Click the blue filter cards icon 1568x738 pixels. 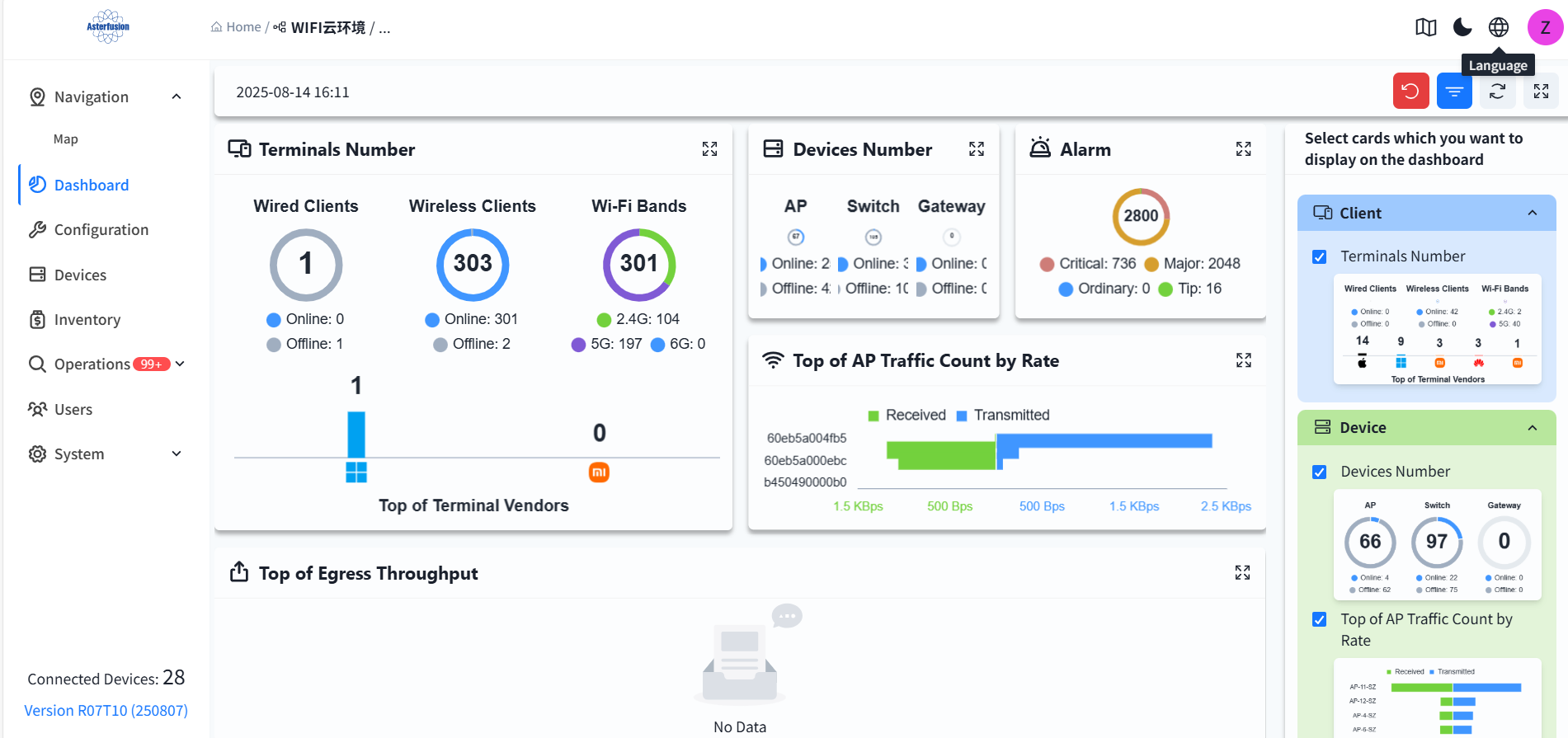click(1454, 91)
